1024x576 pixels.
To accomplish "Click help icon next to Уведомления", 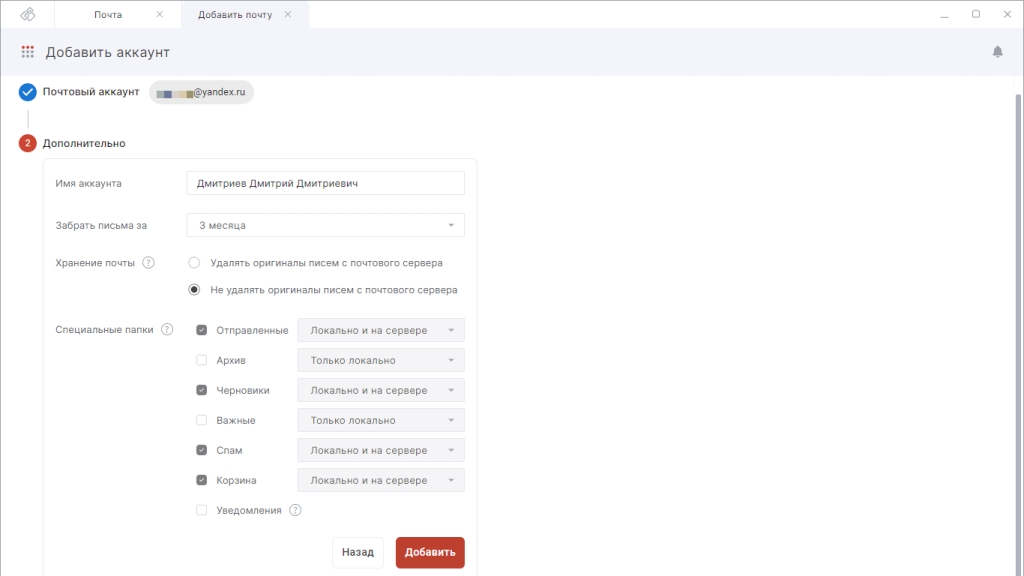I will 295,510.
